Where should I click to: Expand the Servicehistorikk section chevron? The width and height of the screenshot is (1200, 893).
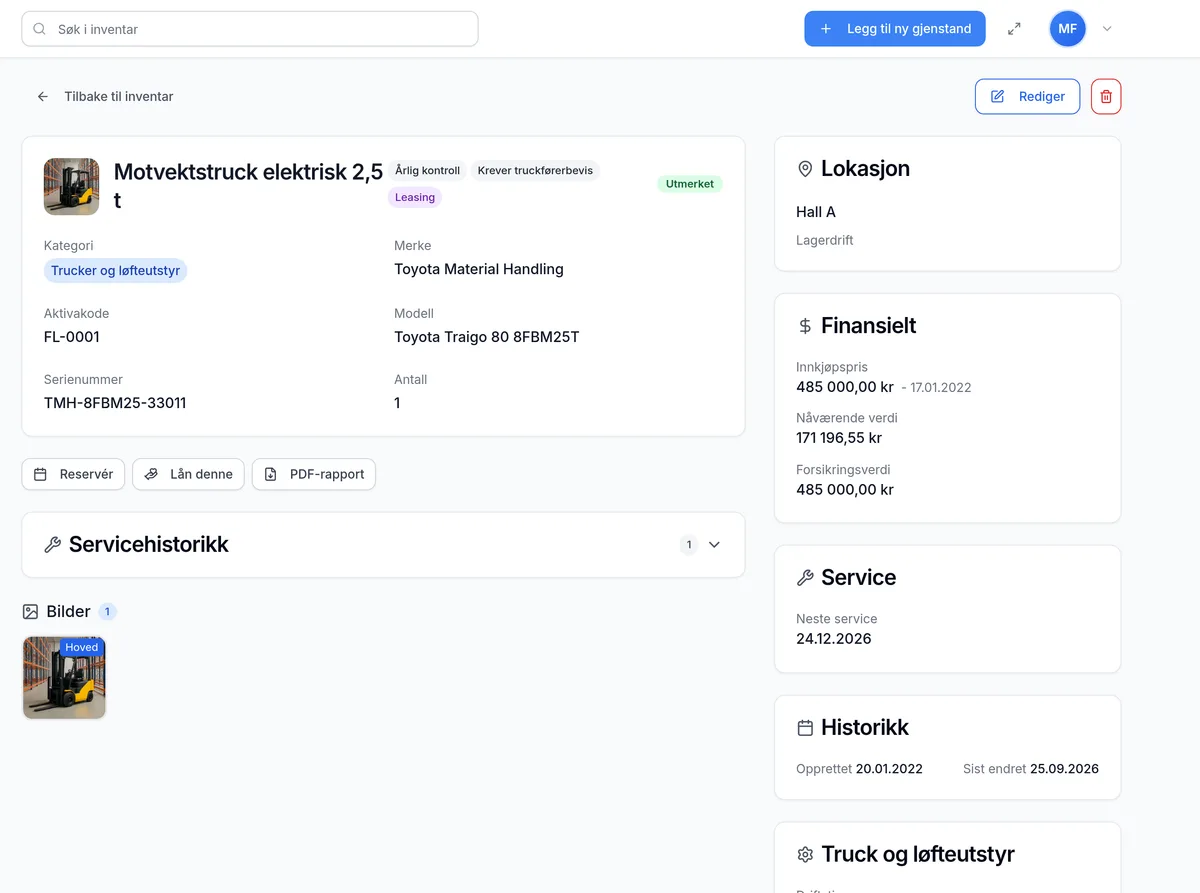(714, 545)
